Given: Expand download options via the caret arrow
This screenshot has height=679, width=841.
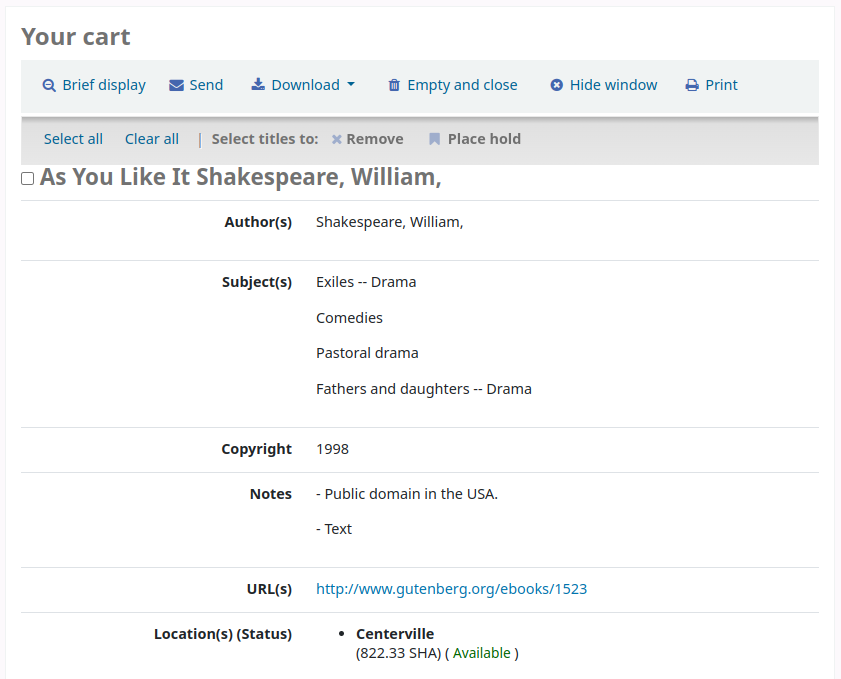Looking at the screenshot, I should pyautogui.click(x=350, y=85).
